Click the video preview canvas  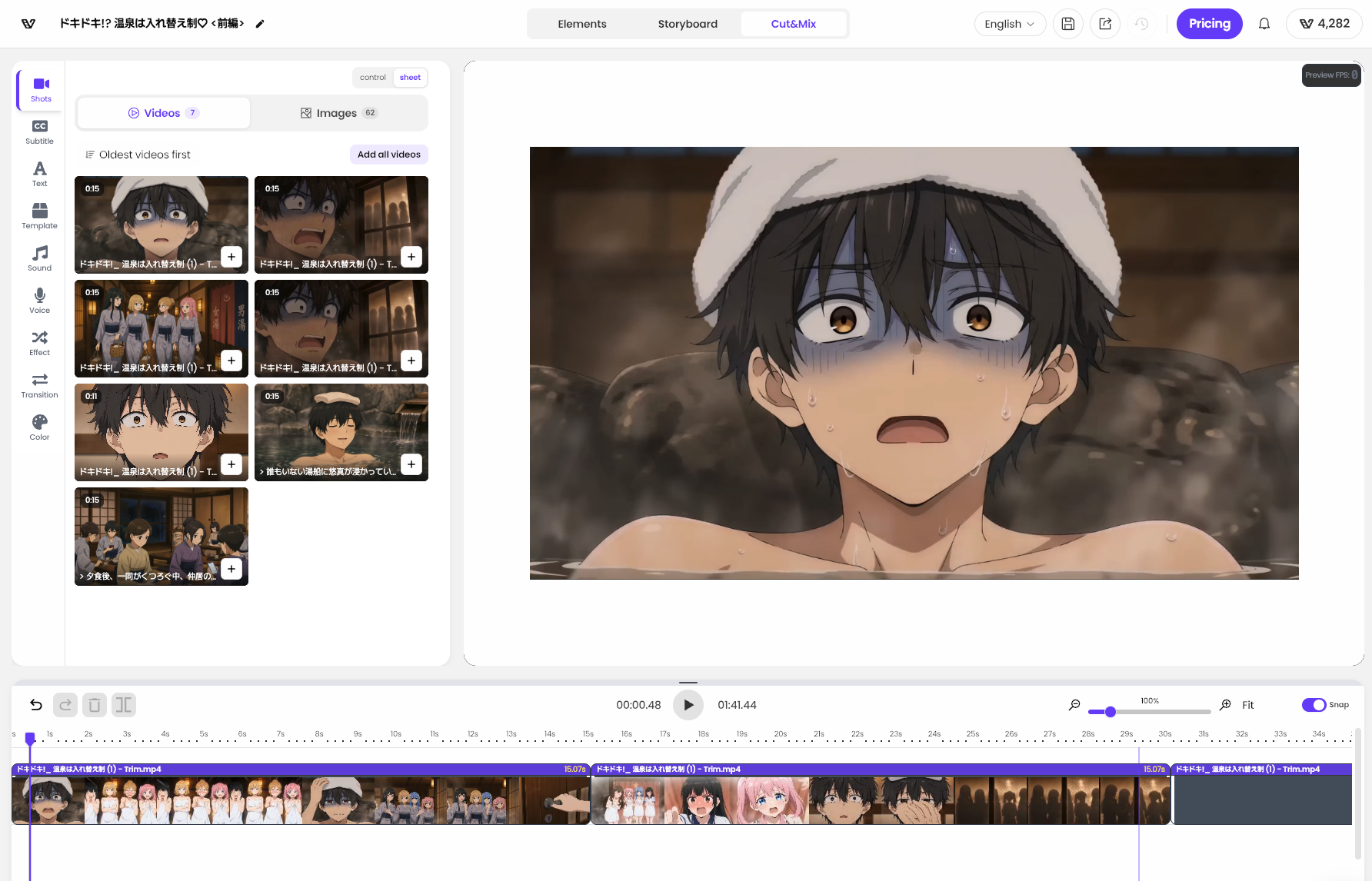point(914,363)
